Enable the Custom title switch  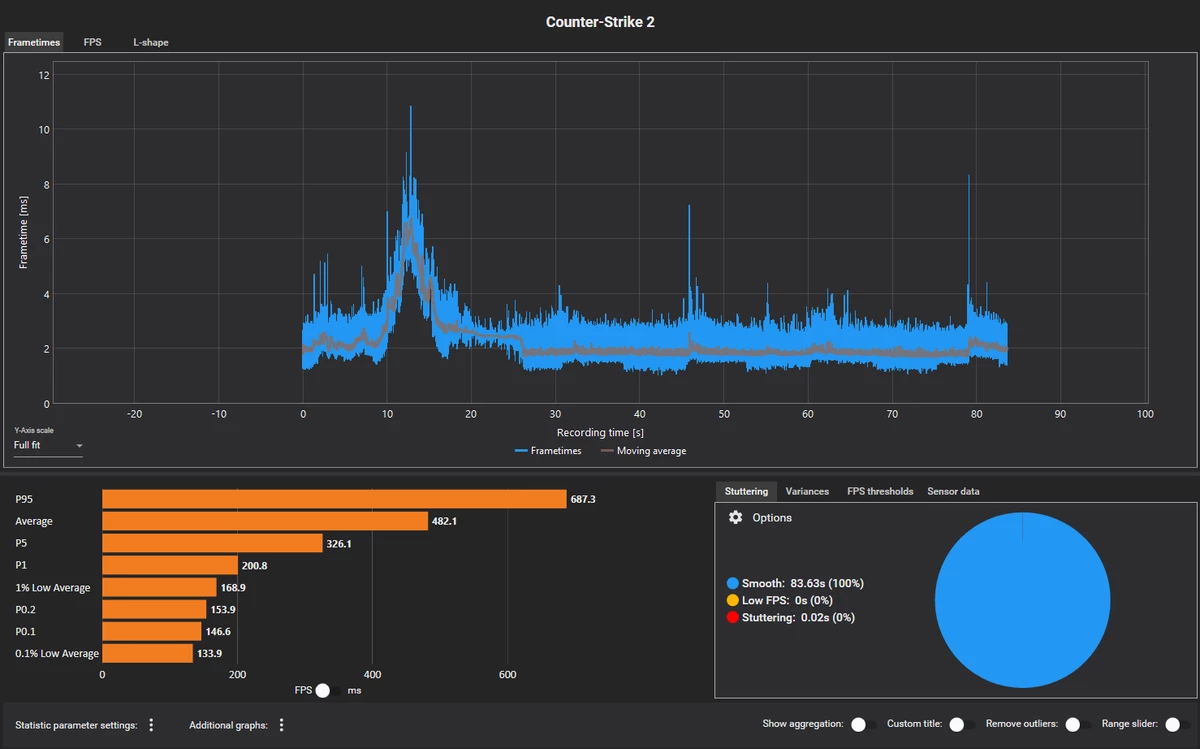pos(962,724)
